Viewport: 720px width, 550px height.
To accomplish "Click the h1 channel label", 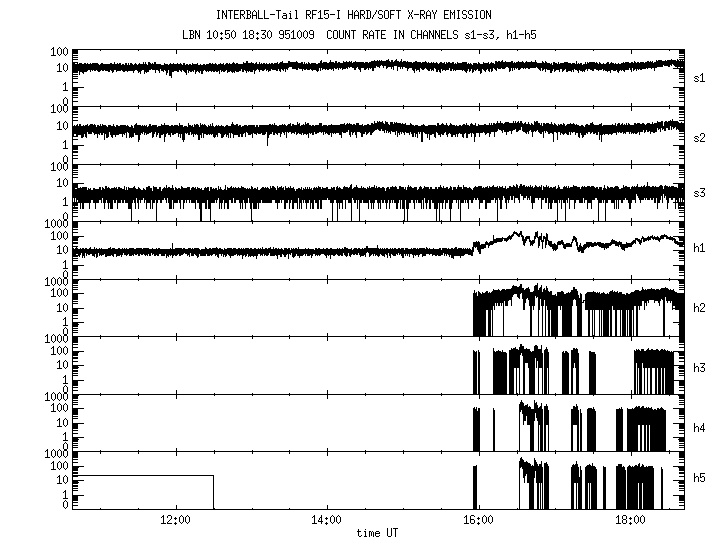I will click(699, 249).
